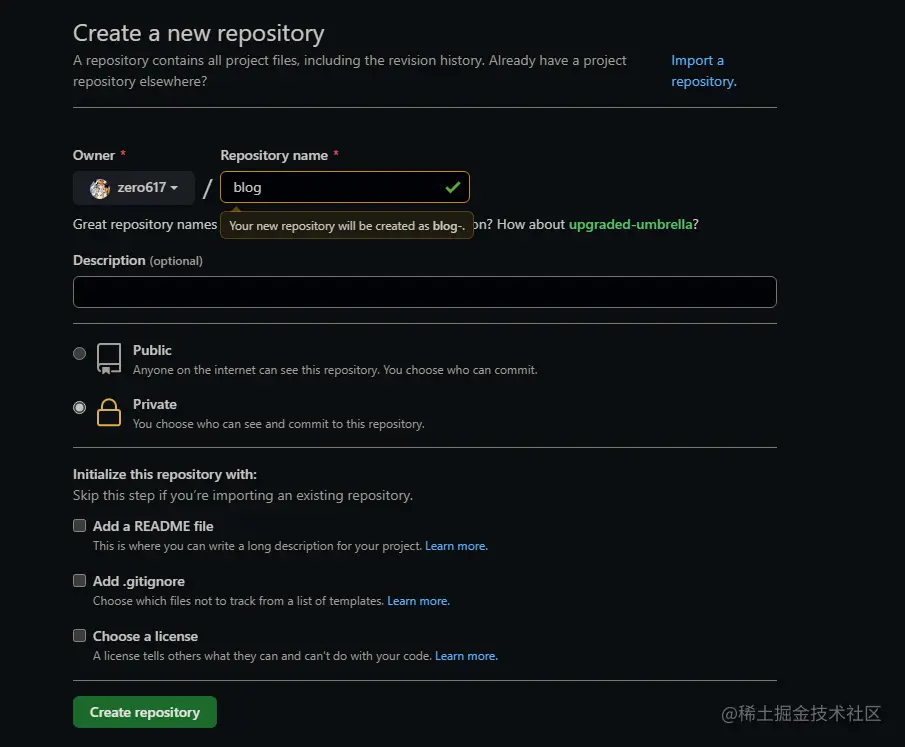Click the Create repository button
The width and height of the screenshot is (905, 747).
(x=145, y=712)
